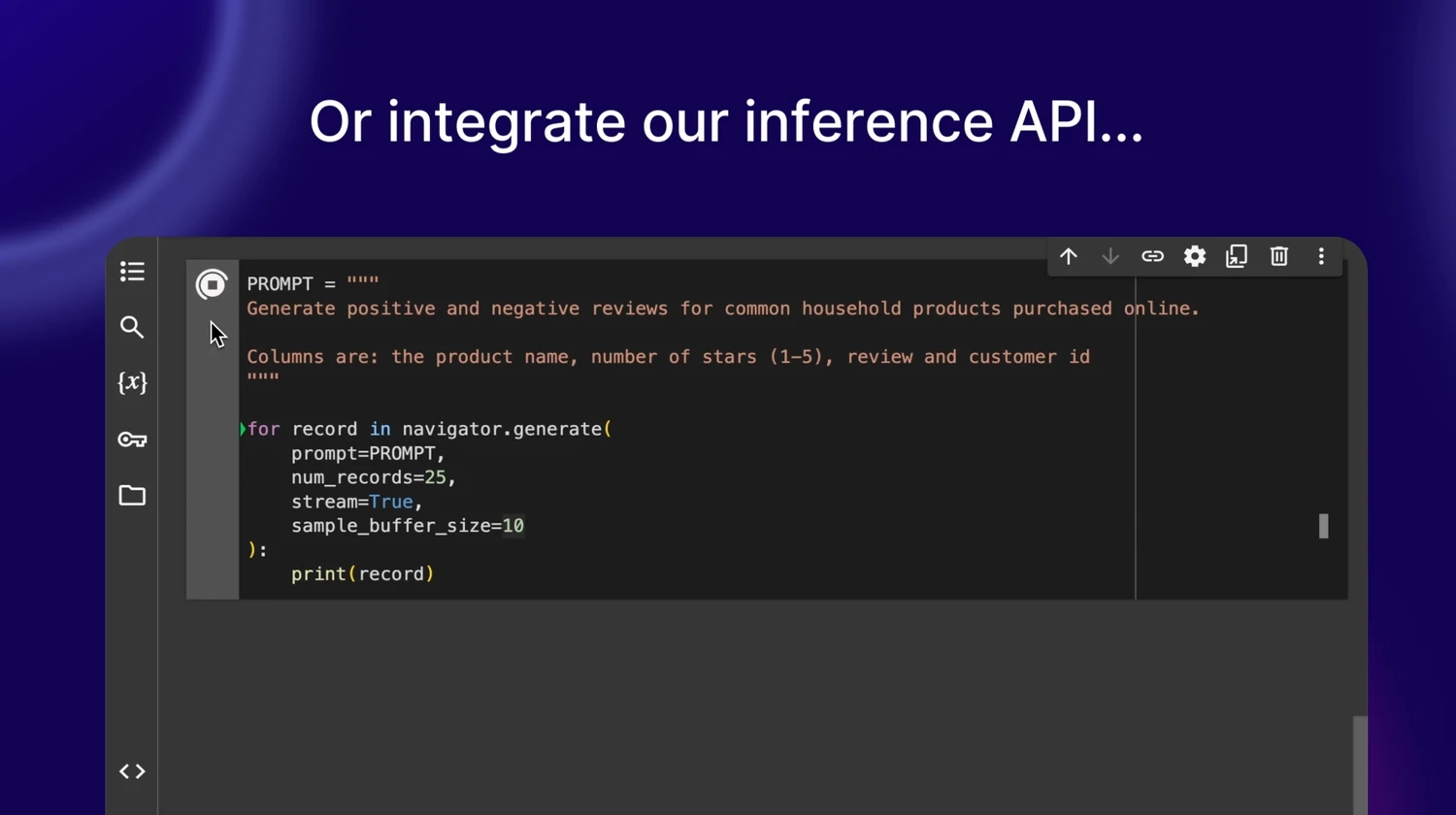Viewport: 1456px width, 815px height.
Task: Click the 'sample_buffer_size=10' line
Action: pos(408,526)
